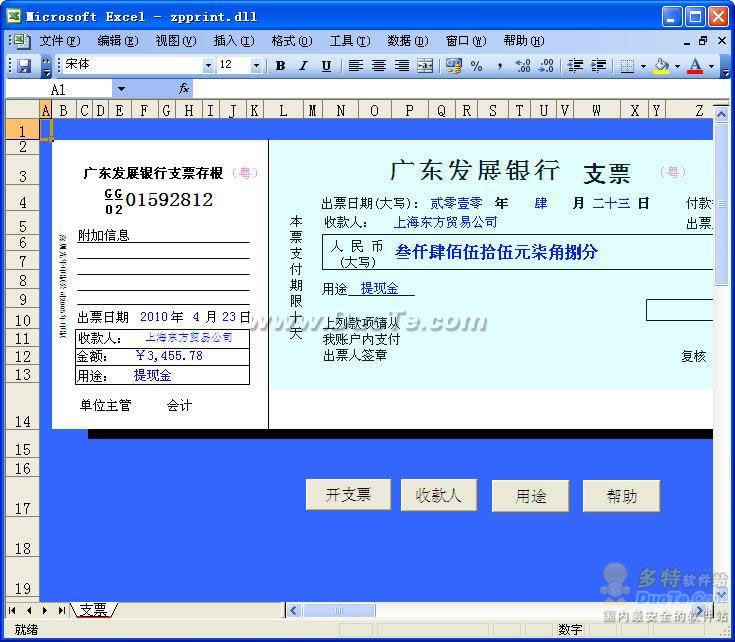
Task: Open 插入 menu
Action: [x=234, y=41]
